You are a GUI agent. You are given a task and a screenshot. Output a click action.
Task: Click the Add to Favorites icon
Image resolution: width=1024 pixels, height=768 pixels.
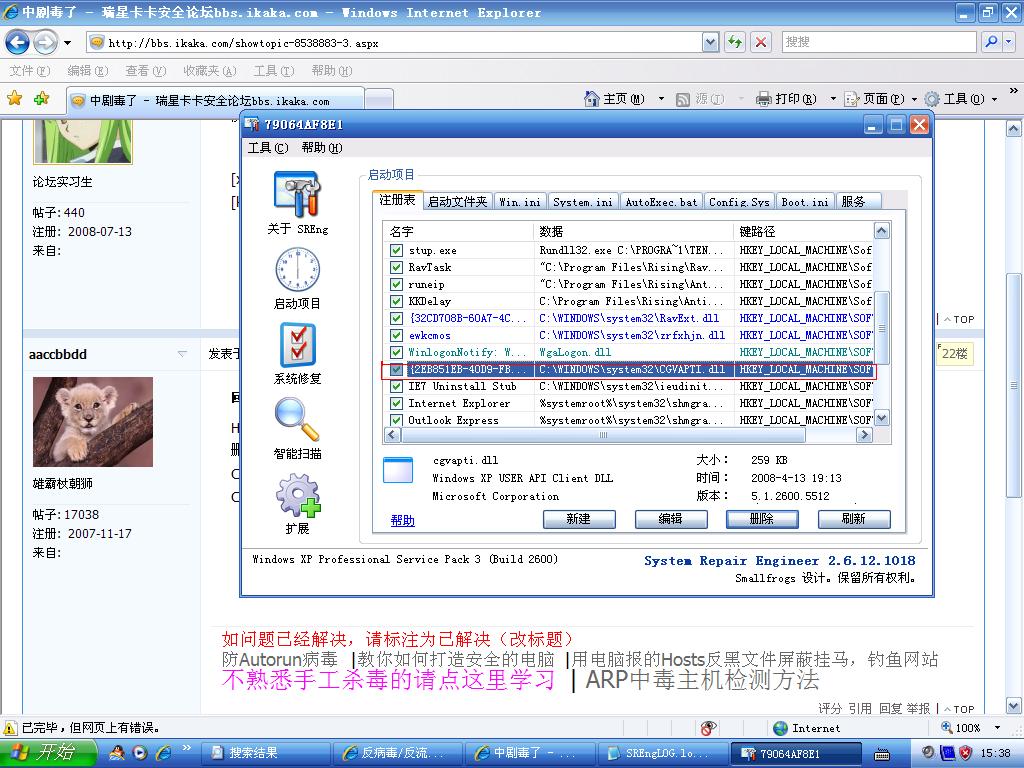42,99
